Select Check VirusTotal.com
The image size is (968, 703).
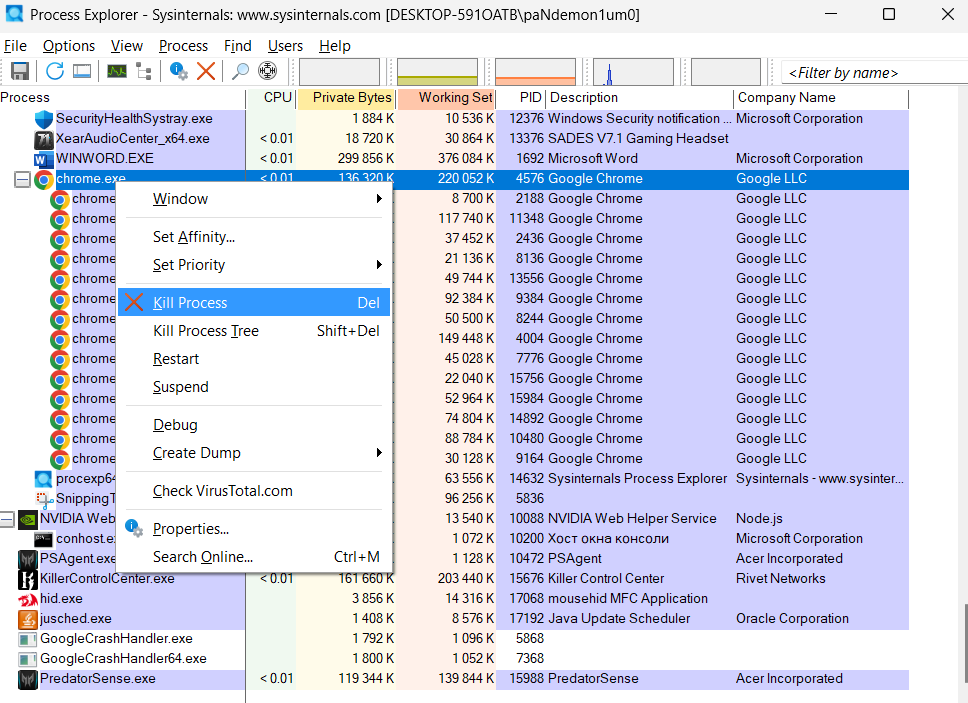pyautogui.click(x=254, y=491)
